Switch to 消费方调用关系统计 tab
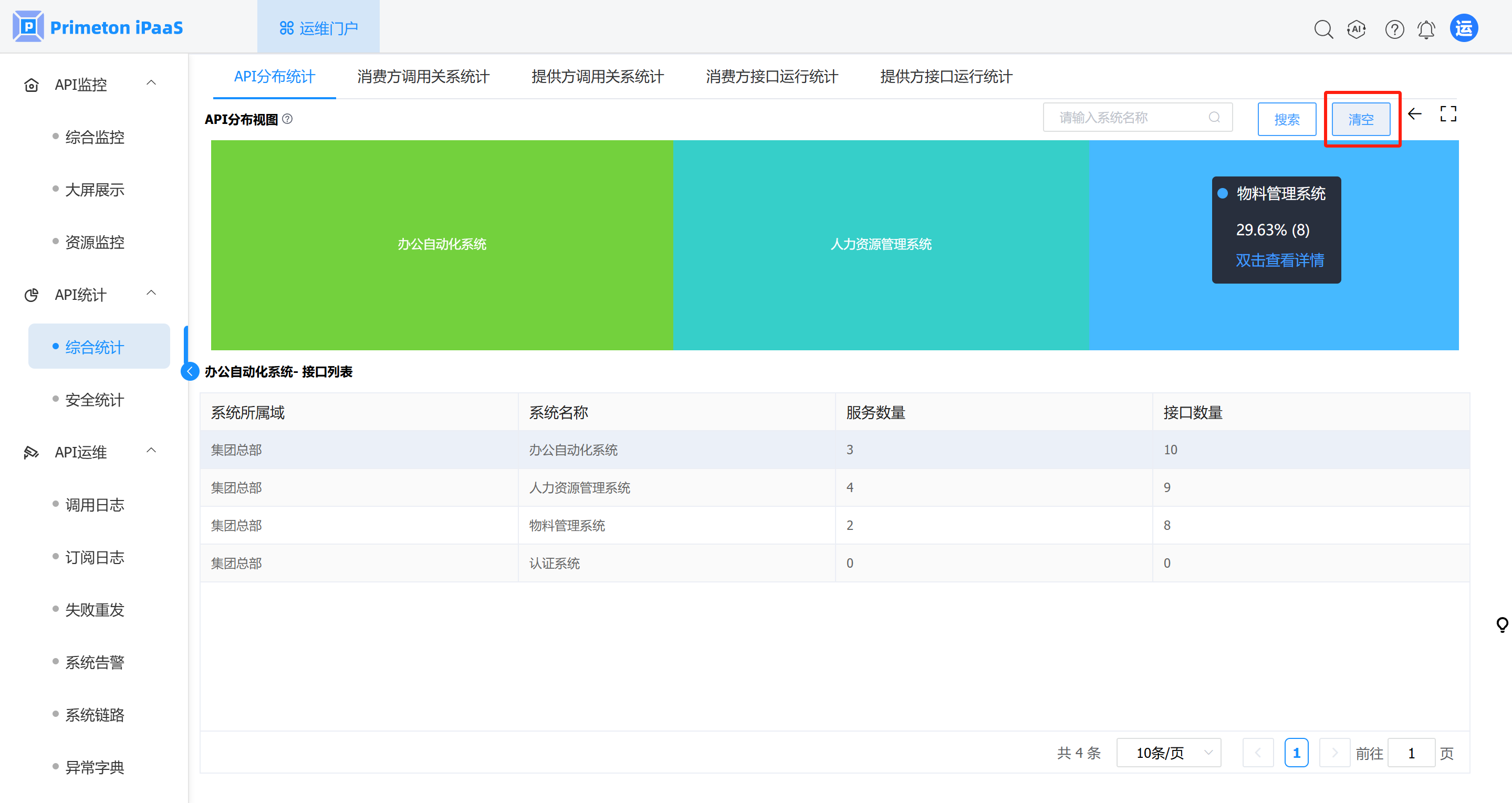Screen dimensions: 1512x803 click(423, 76)
